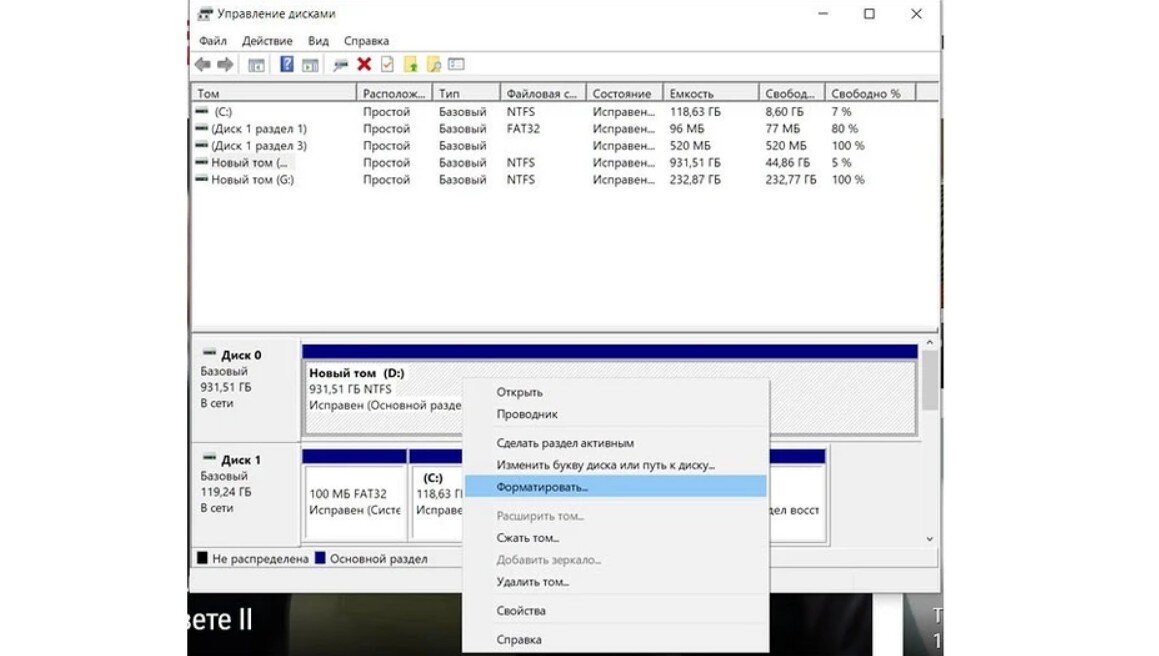Open the Действие menu
Screen dimensions: 1159x656
268,41
